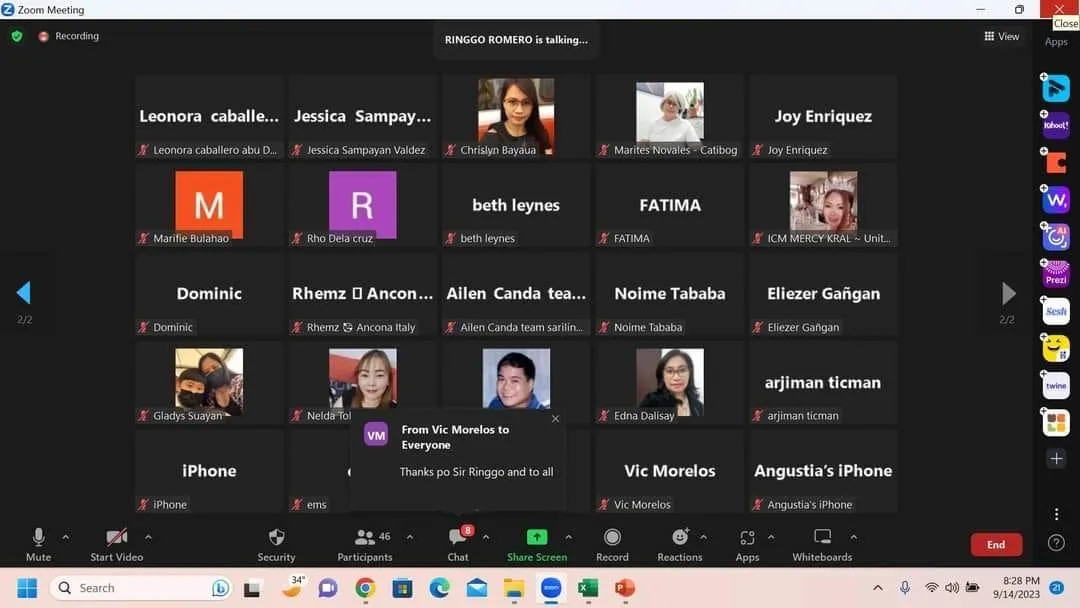Go to next gallery page with right arrow
The image size is (1080, 608).
(1008, 293)
